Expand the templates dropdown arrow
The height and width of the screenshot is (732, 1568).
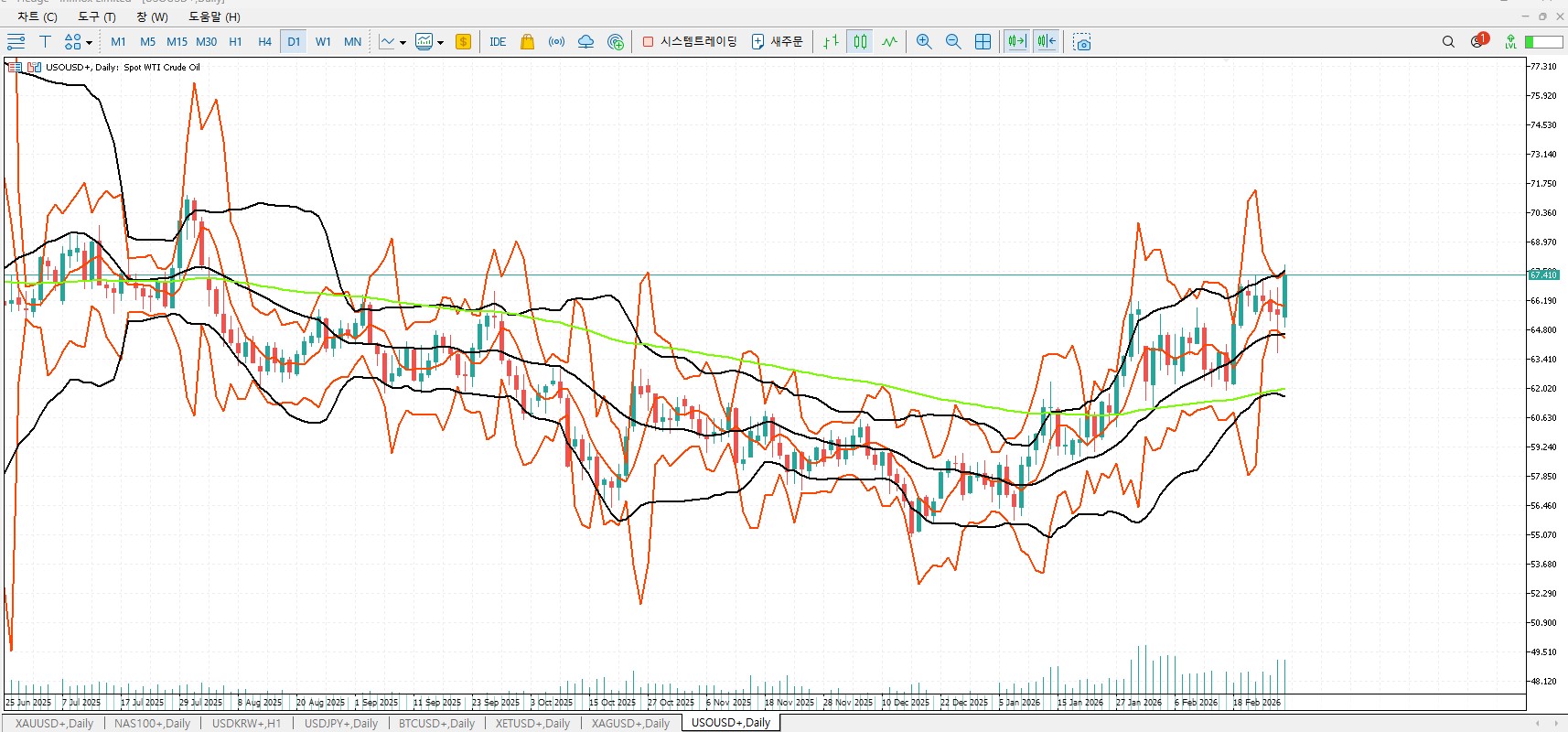pyautogui.click(x=440, y=42)
